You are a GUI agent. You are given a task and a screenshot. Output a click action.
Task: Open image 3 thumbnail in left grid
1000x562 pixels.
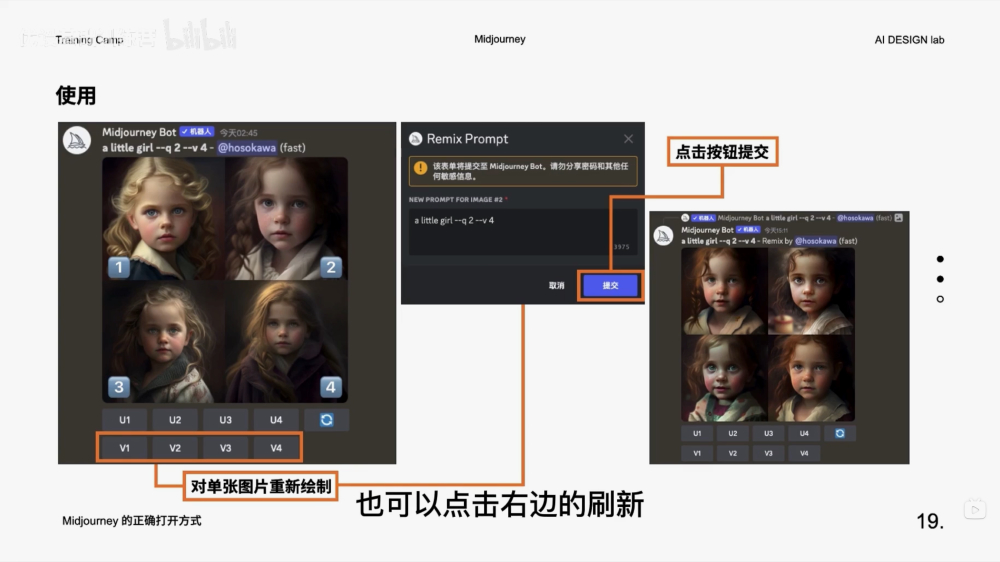click(163, 341)
